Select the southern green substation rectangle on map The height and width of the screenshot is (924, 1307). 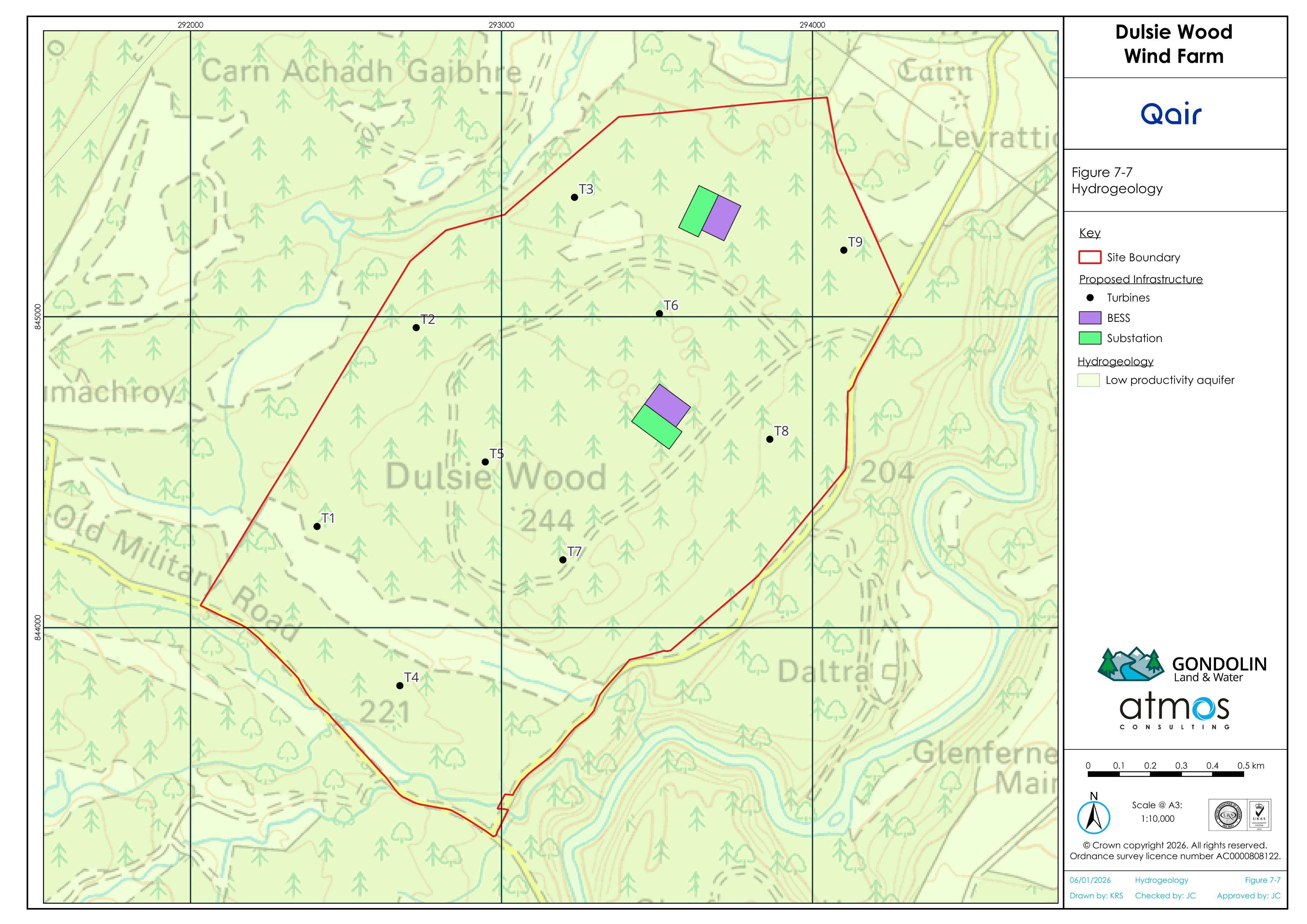(657, 427)
